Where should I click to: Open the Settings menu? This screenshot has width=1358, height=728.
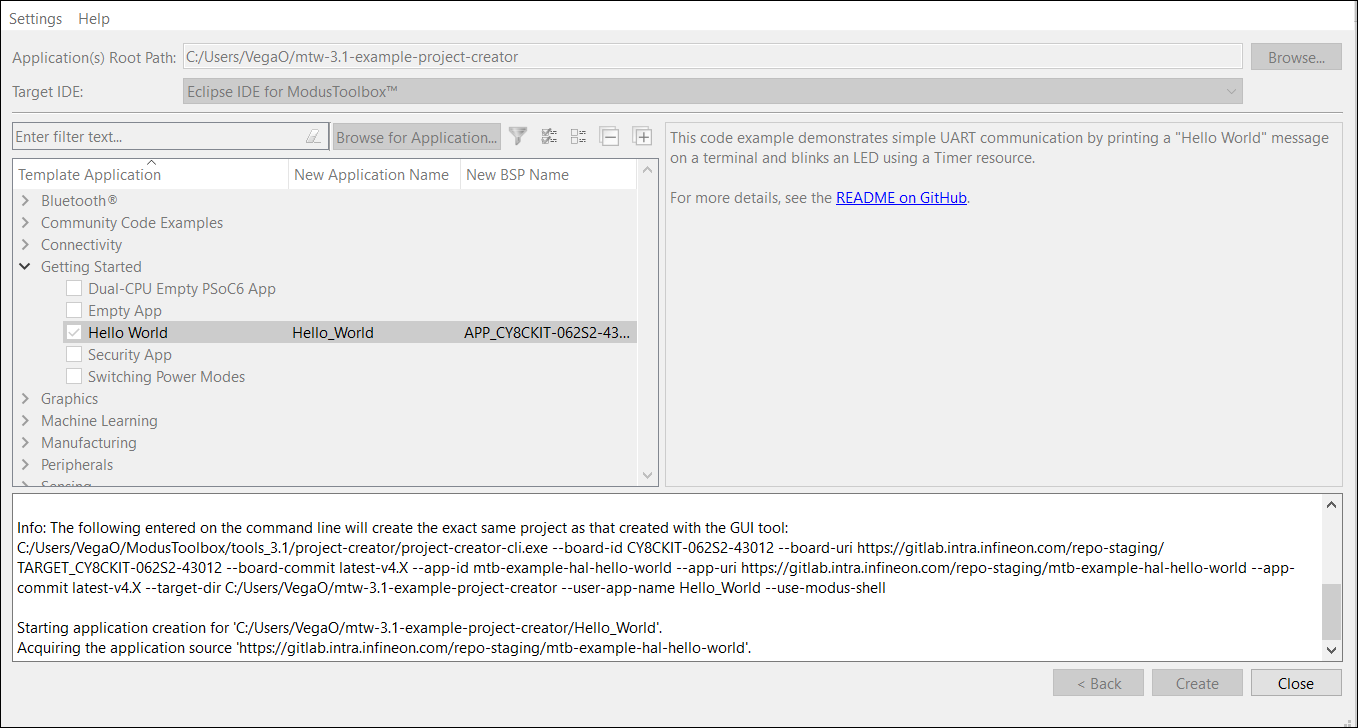point(35,18)
